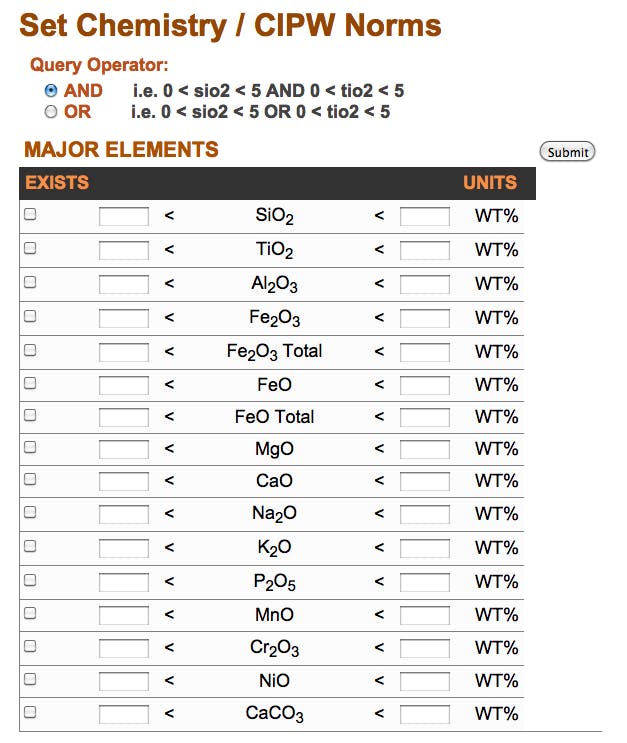Image resolution: width=627 pixels, height=743 pixels.
Task: Check the SiO2 exists checkbox
Action: (x=30, y=214)
